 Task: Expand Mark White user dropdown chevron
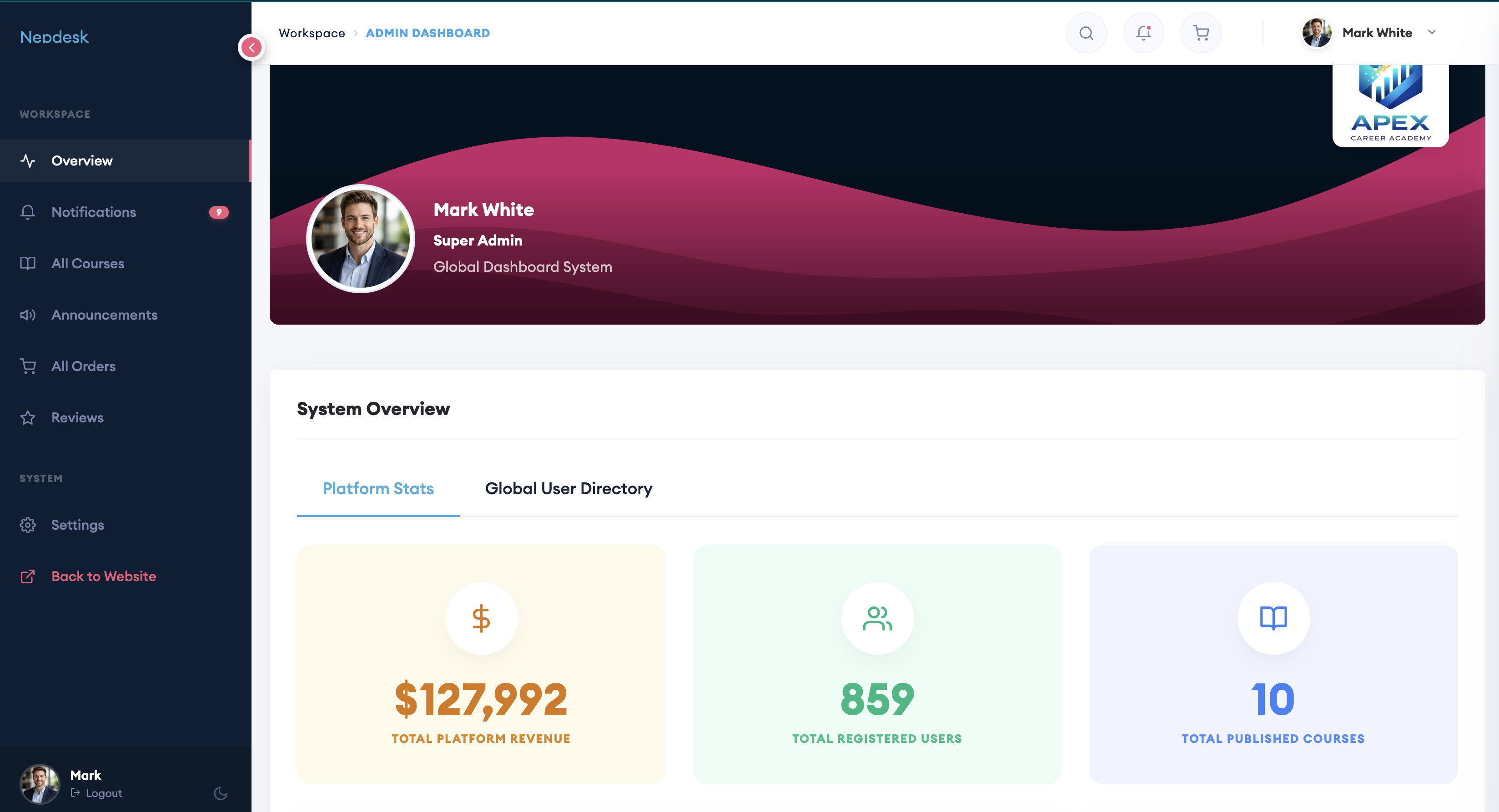click(1432, 33)
